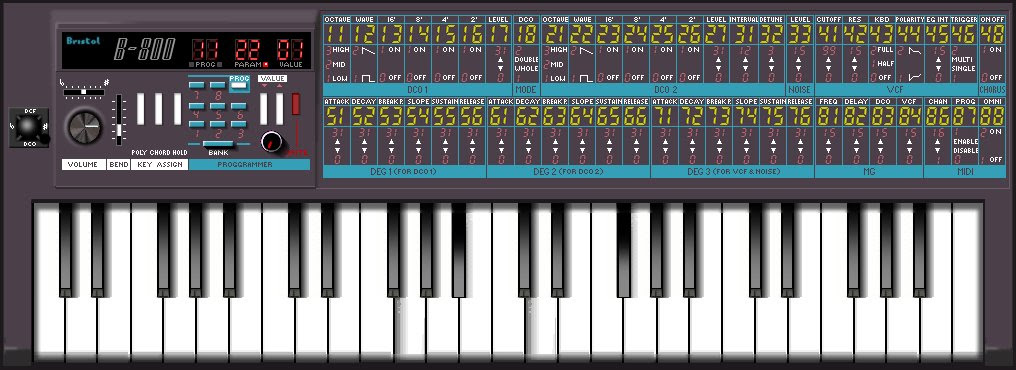Push the keypad button above number 6
This screenshot has width=1016, height=370.
[238, 106]
